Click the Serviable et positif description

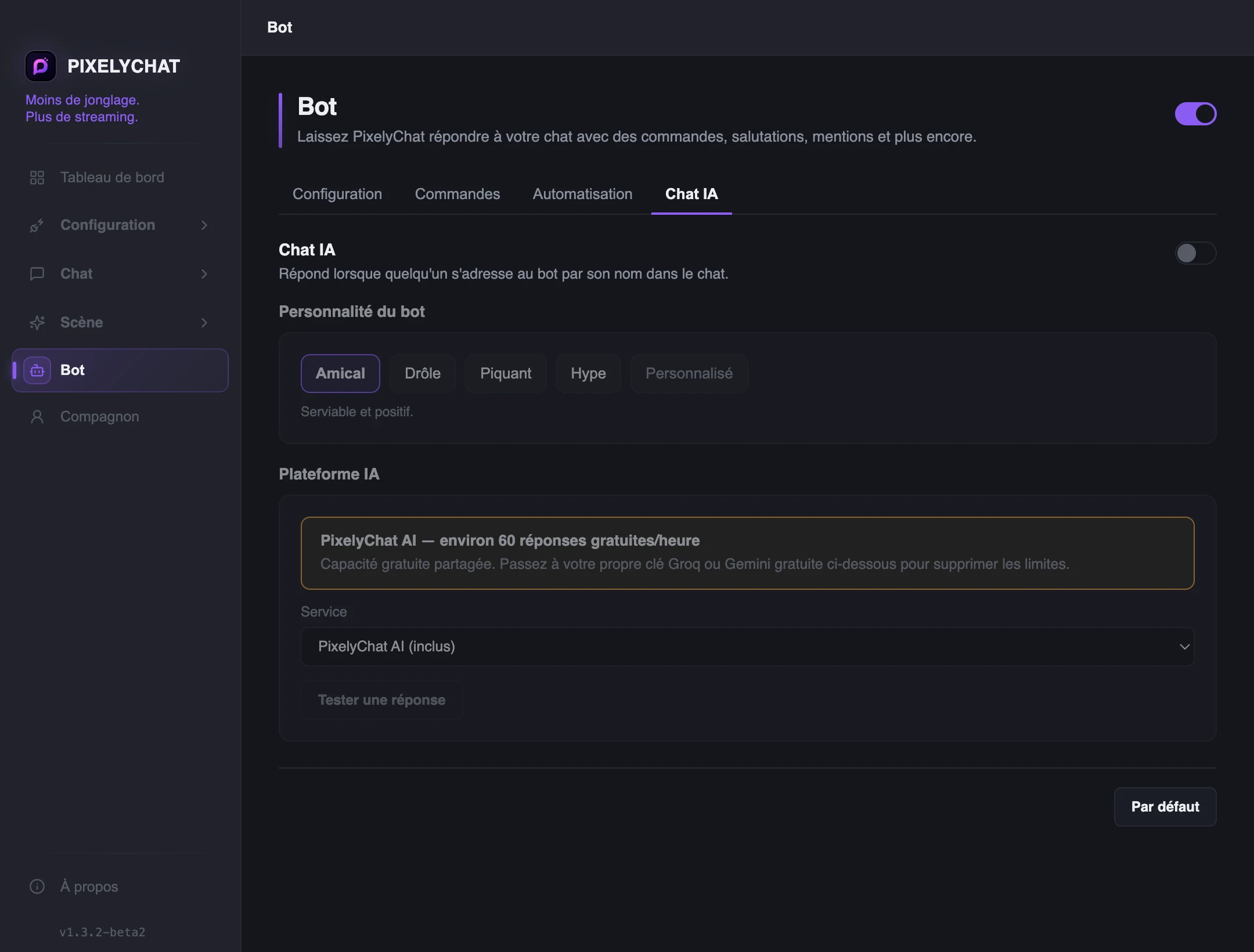click(357, 412)
